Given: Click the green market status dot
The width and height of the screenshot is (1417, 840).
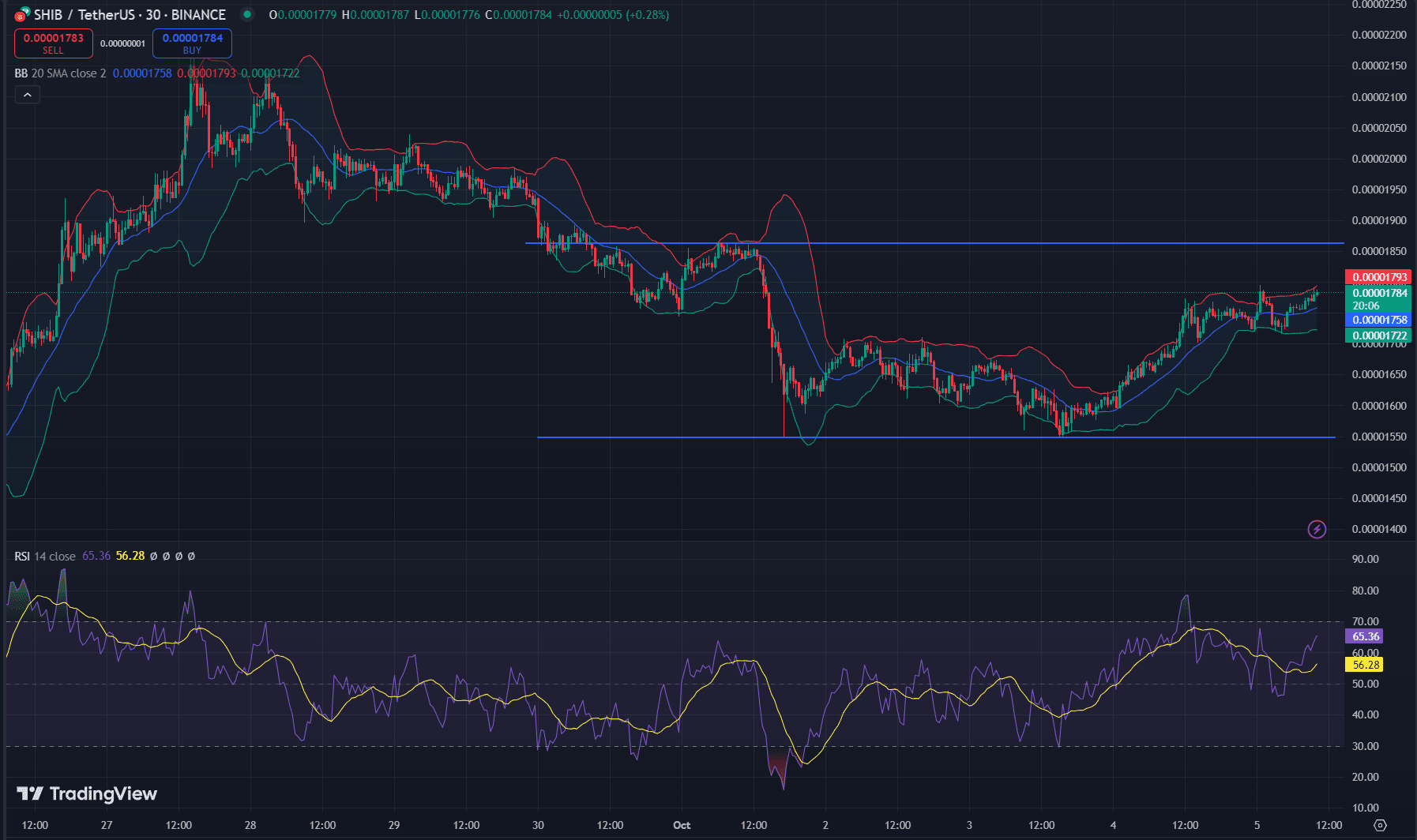Looking at the screenshot, I should click(x=247, y=14).
